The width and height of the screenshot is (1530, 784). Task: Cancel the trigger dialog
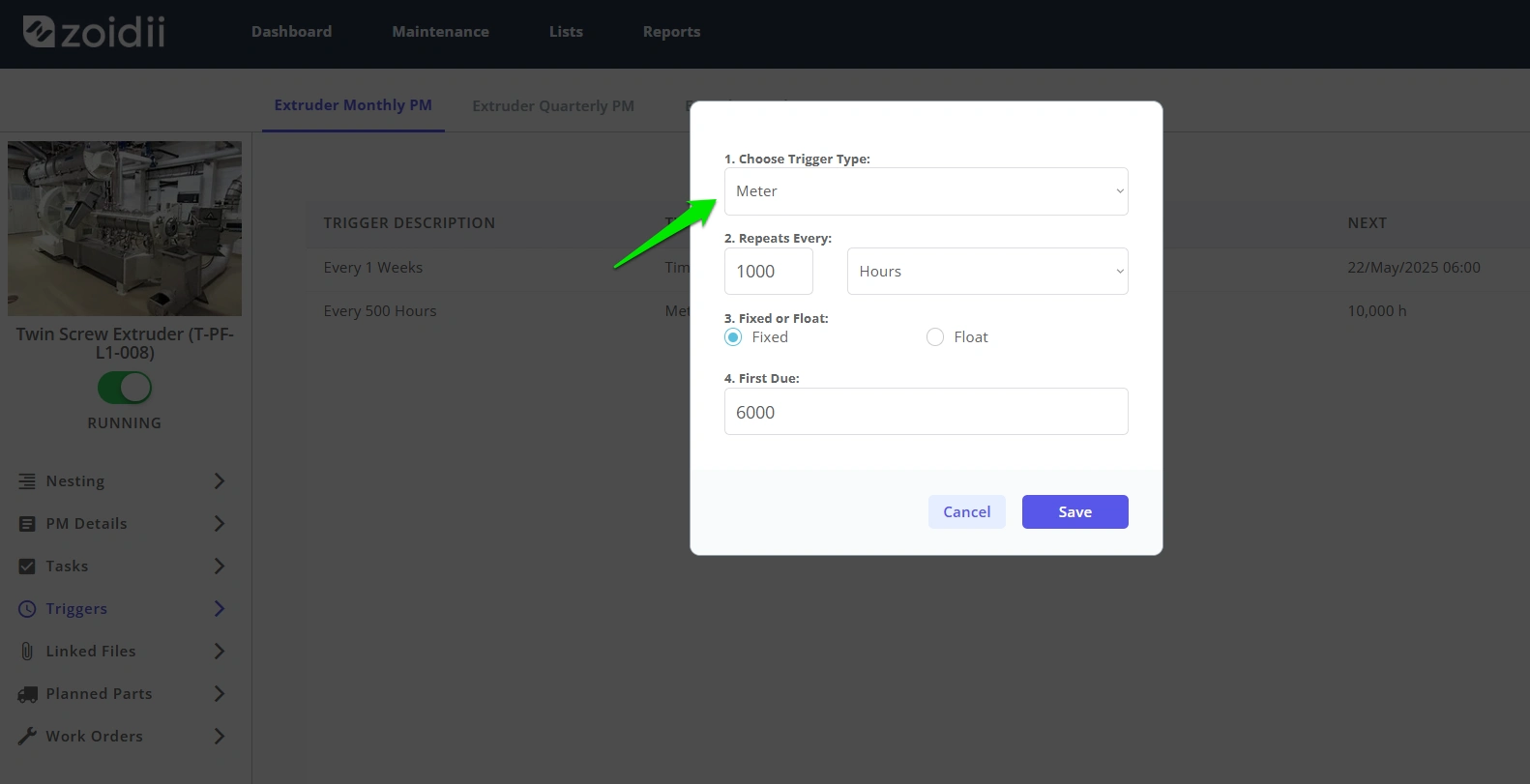967,512
